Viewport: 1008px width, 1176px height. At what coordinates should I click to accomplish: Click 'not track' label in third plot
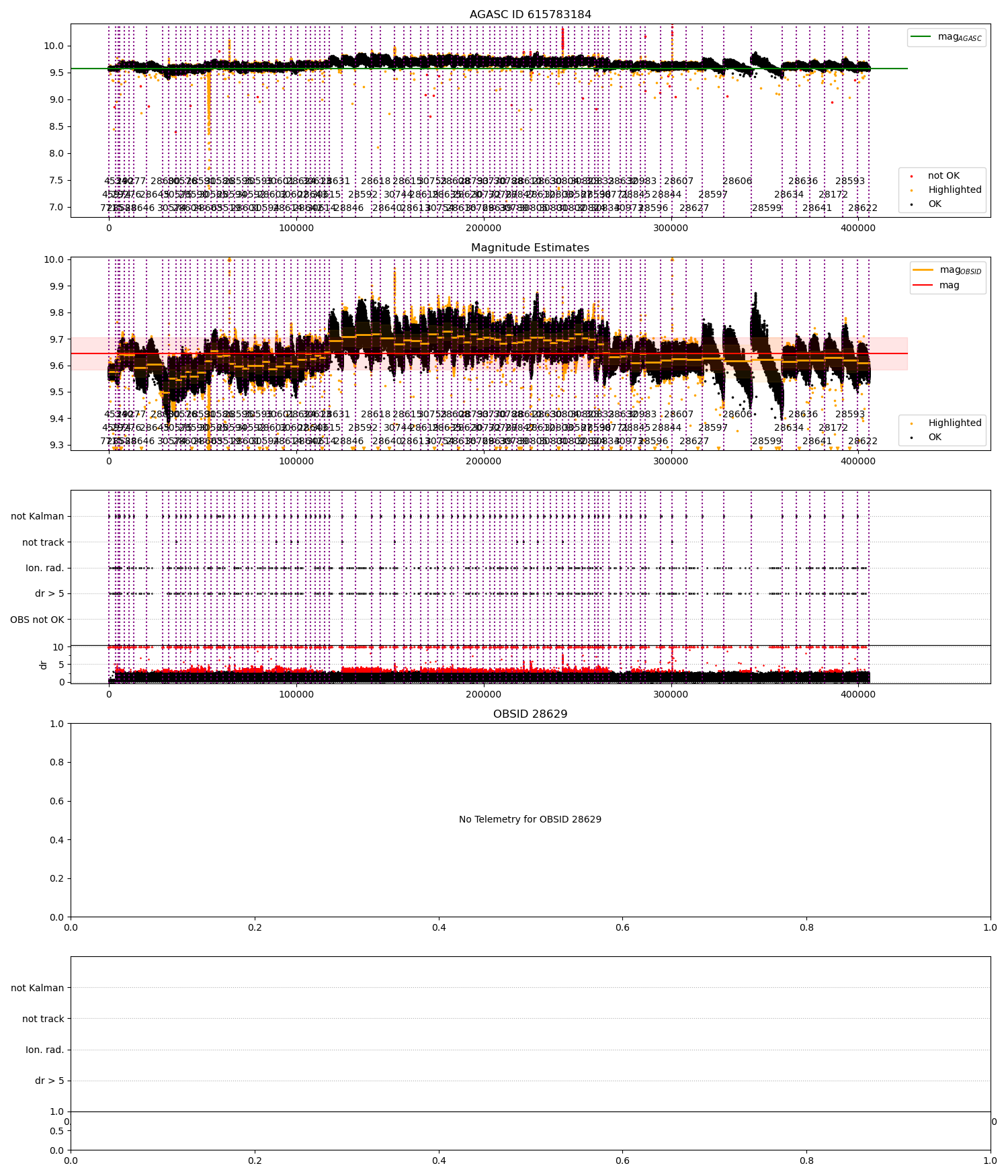tap(43, 542)
